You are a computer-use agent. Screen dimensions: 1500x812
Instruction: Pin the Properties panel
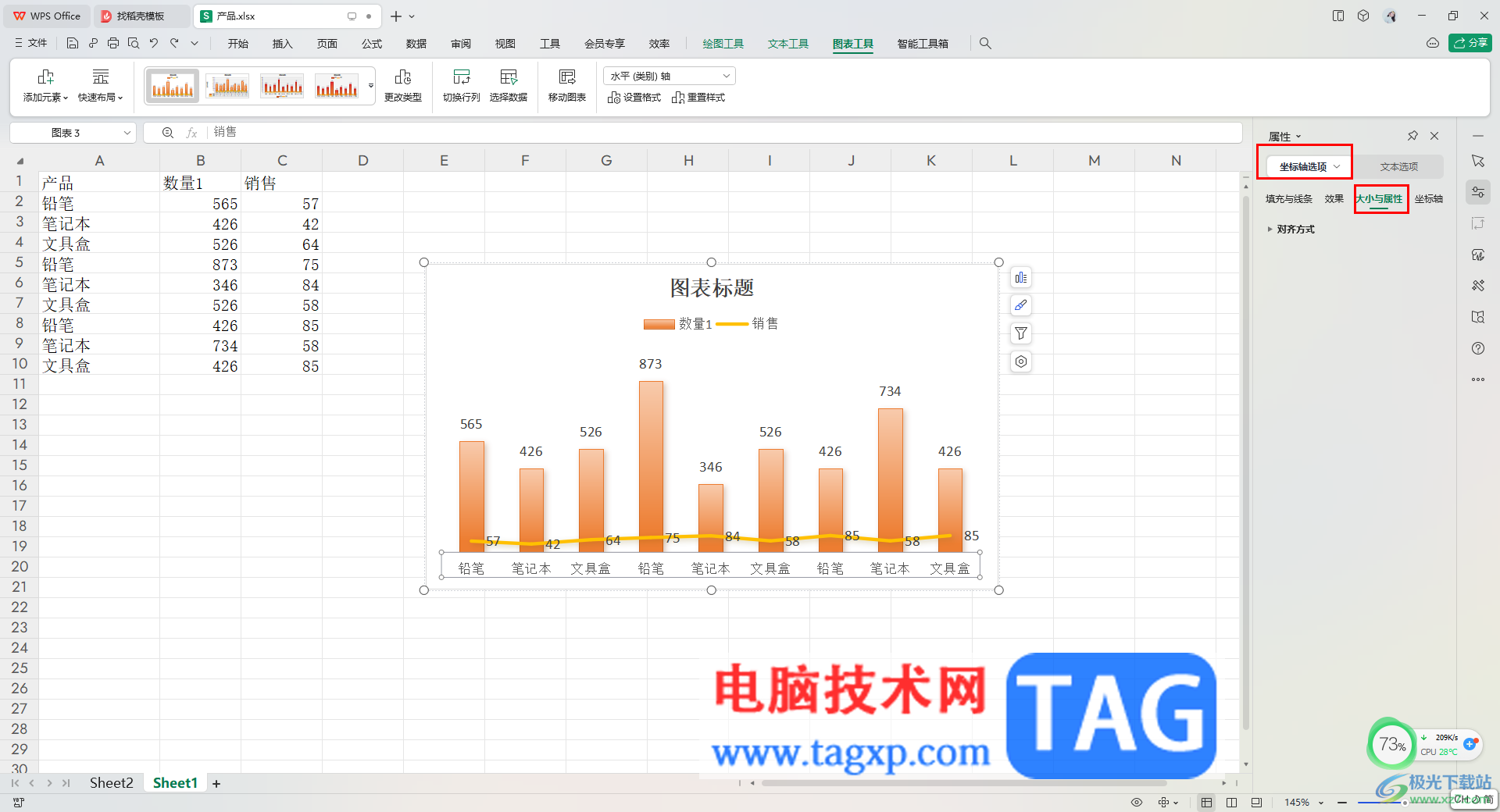[x=1412, y=136]
